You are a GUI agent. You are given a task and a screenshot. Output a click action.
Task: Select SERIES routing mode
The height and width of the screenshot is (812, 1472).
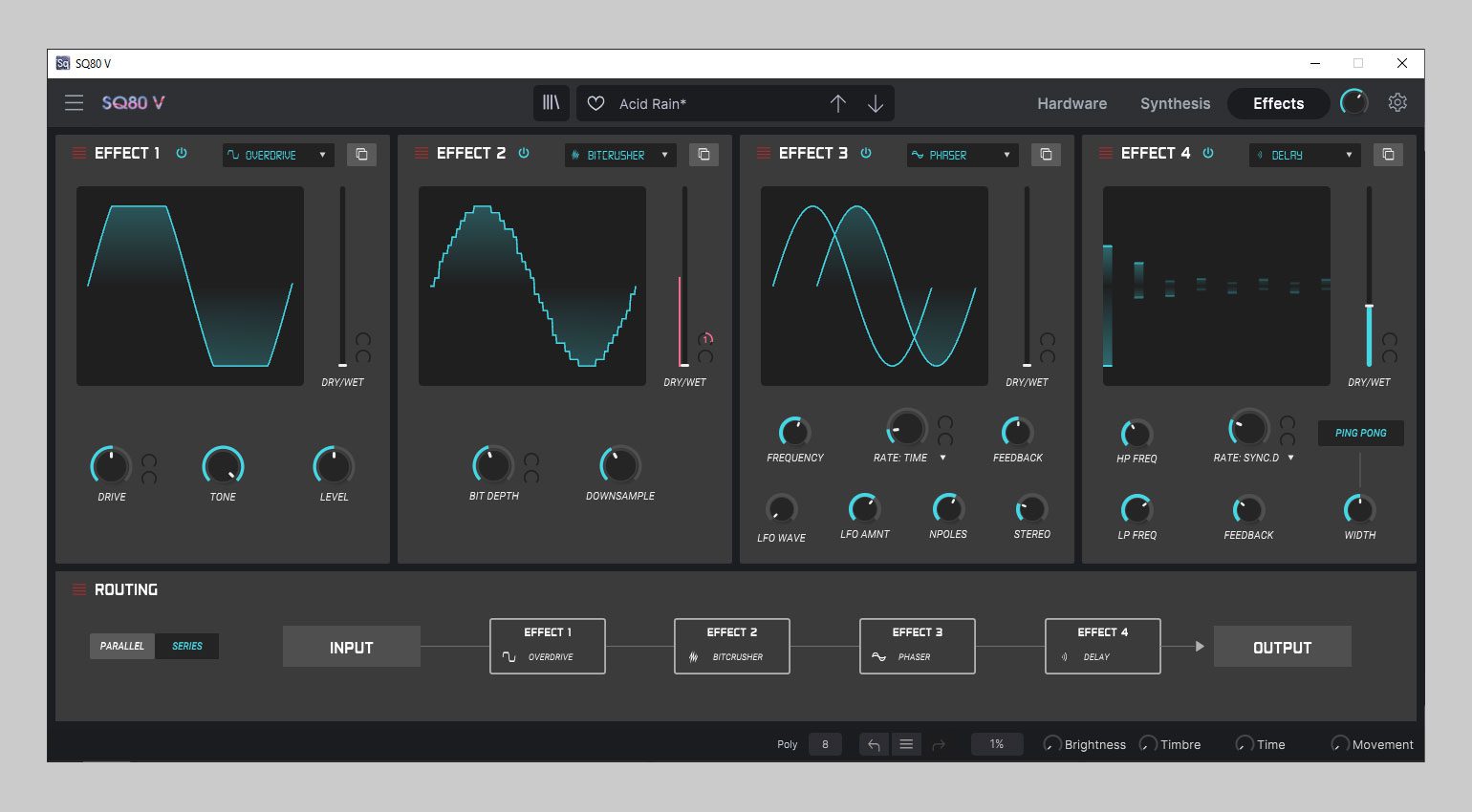pyautogui.click(x=187, y=646)
